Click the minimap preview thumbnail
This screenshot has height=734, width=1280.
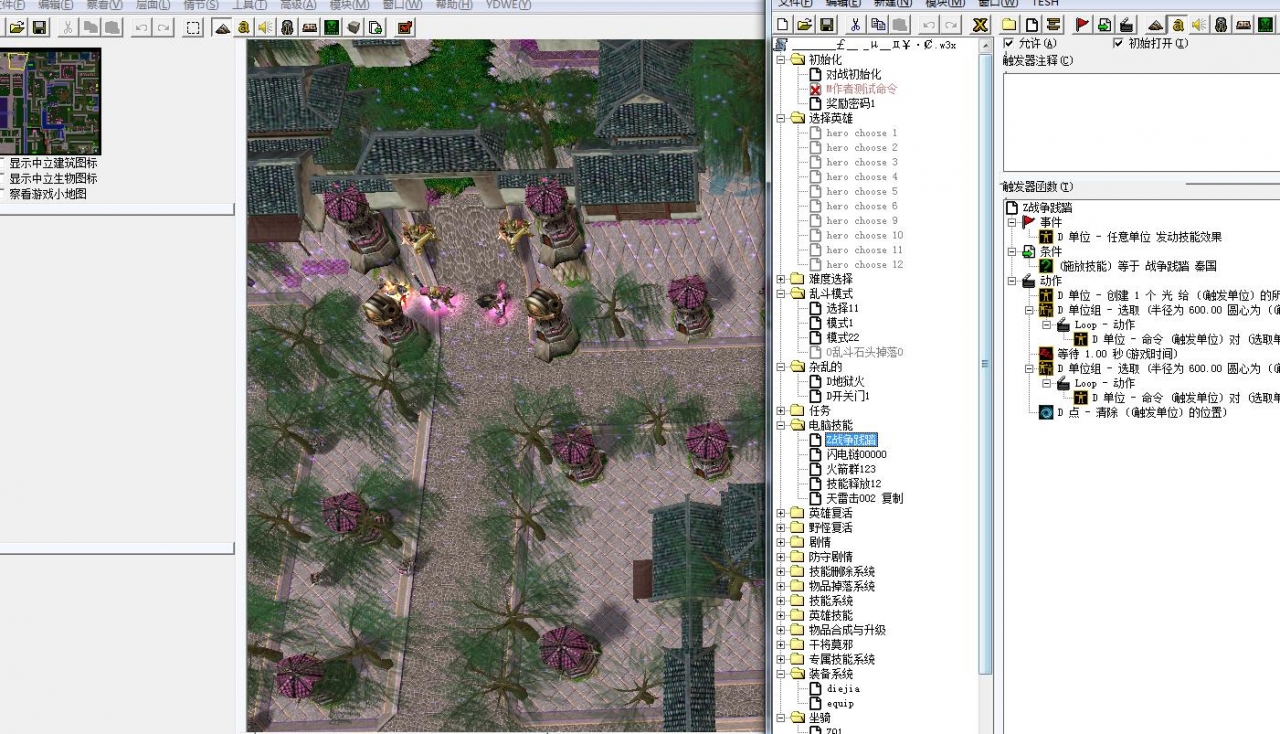[x=50, y=102]
